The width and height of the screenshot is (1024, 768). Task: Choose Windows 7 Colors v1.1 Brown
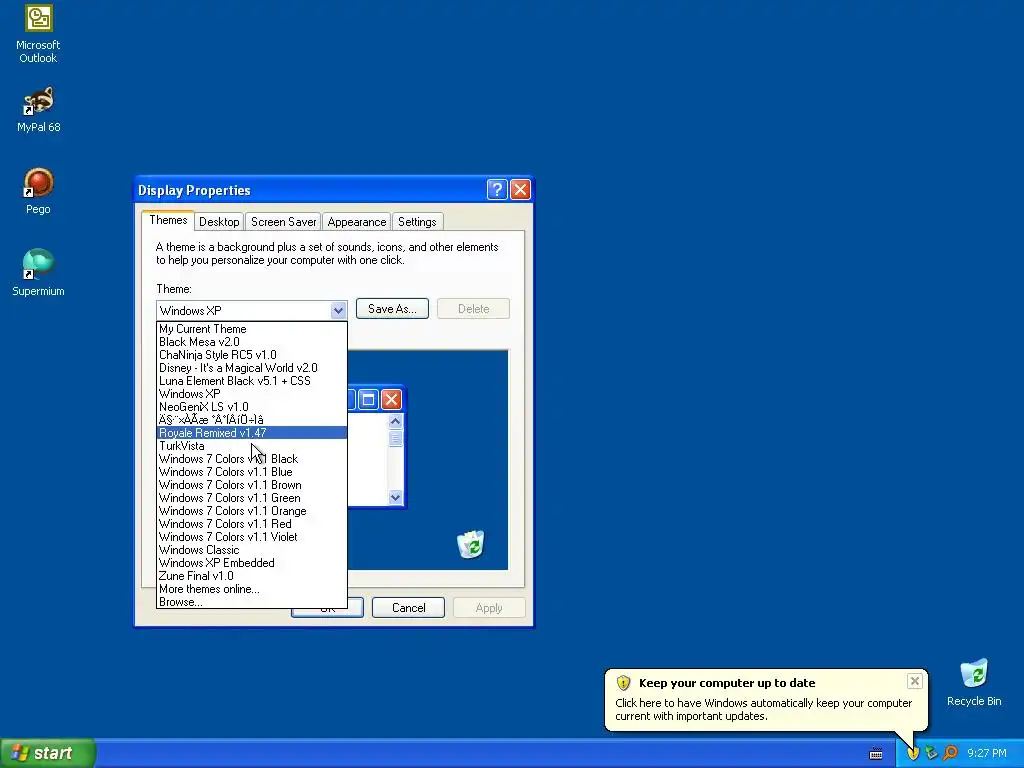point(251,485)
